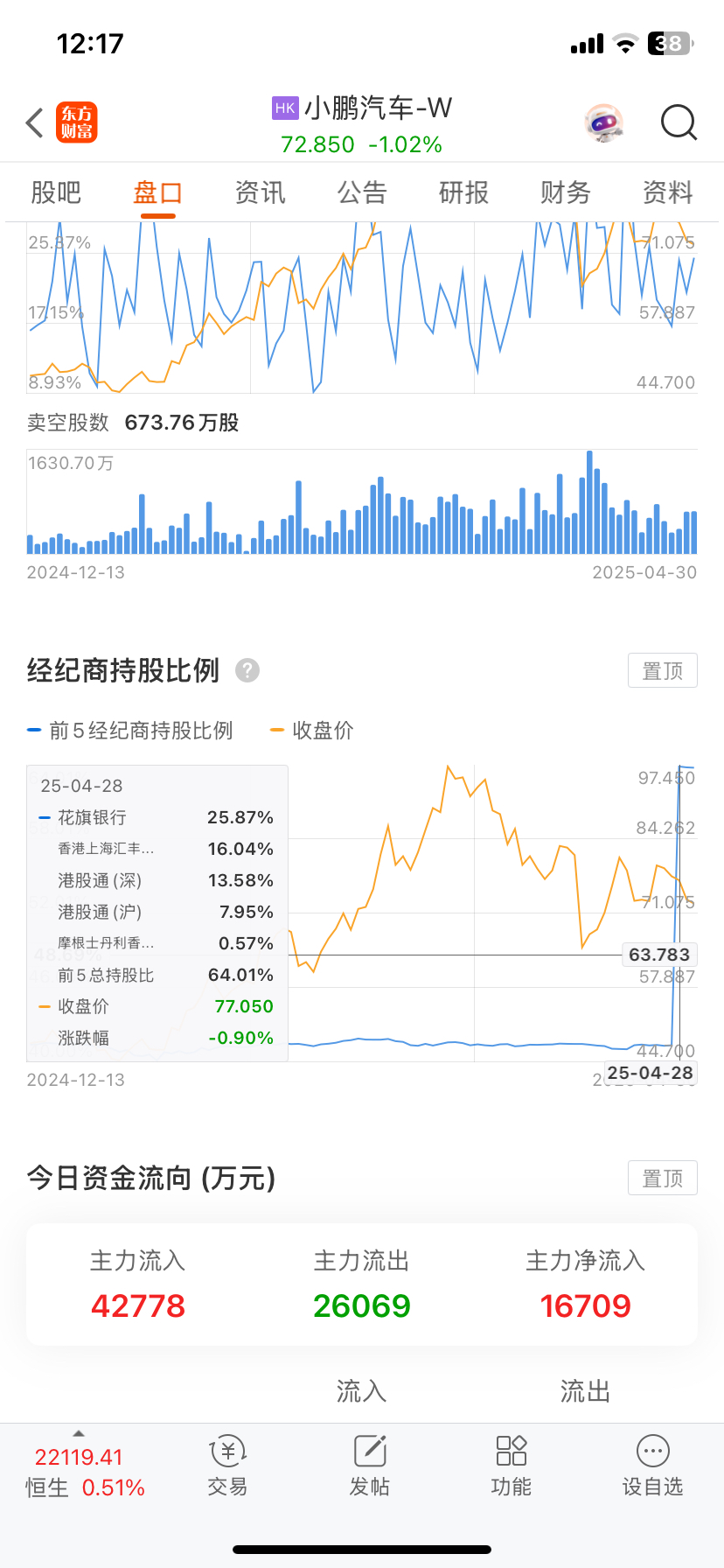Tap the 设自选 ellipsis icon
The height and width of the screenshot is (1568, 724).
653,1451
